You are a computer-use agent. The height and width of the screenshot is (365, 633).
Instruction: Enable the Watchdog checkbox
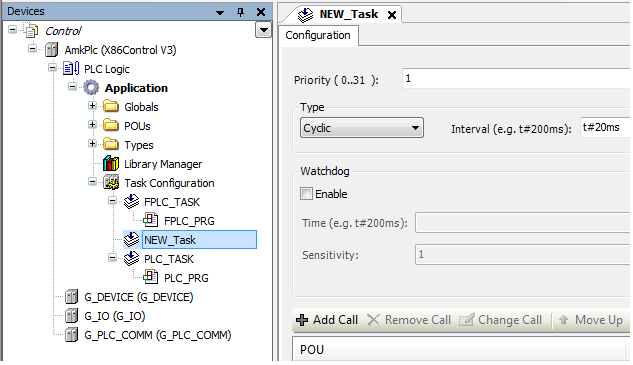pos(306,194)
